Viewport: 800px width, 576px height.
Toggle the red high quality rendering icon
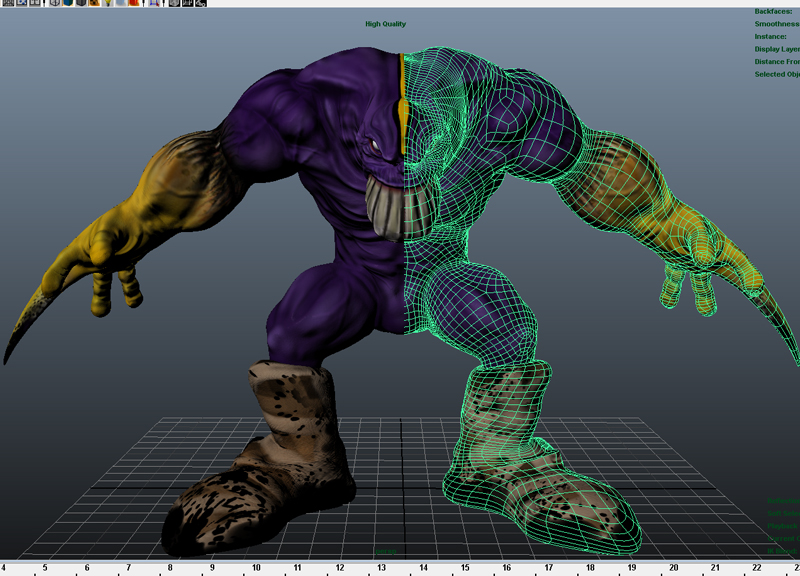point(134,3)
